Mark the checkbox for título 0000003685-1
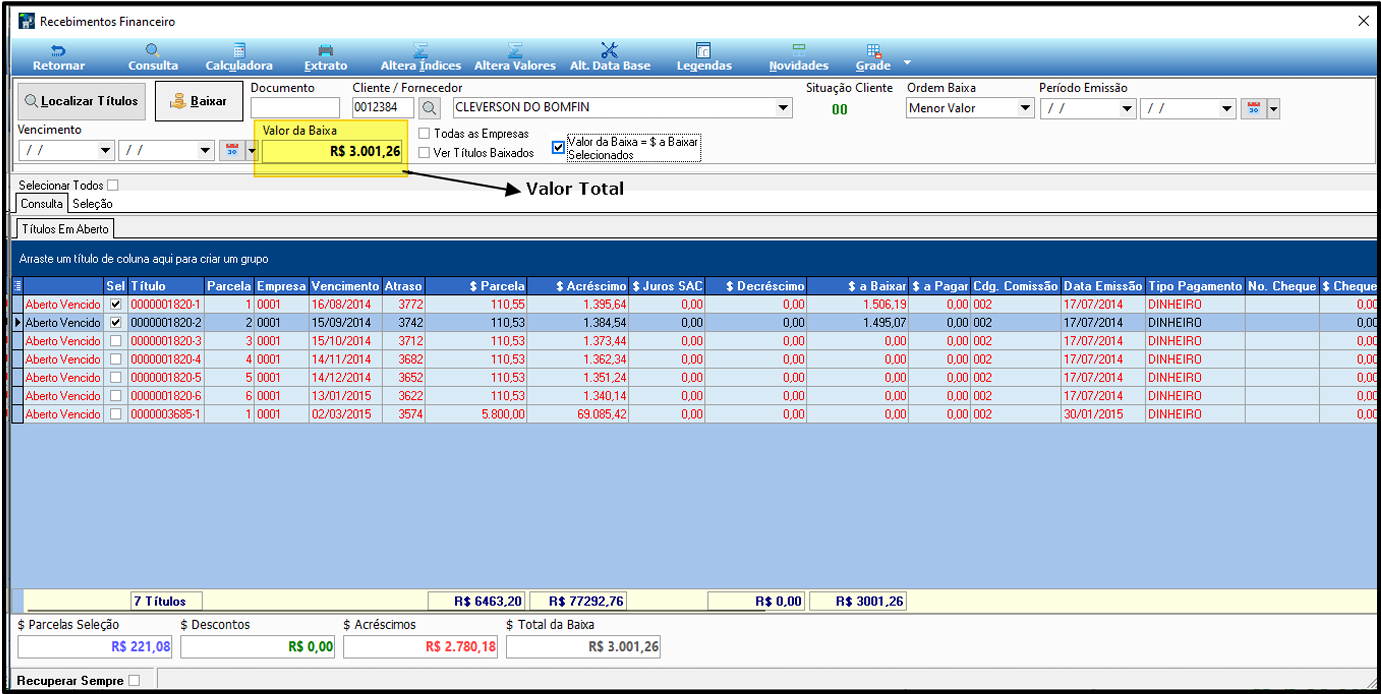Screen dimensions: 1381x694 point(116,414)
